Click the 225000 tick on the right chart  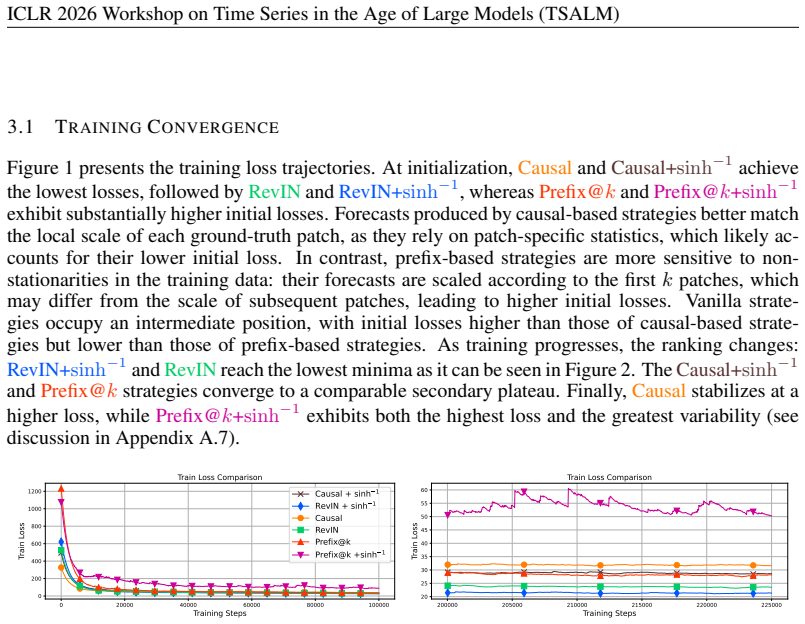click(x=772, y=606)
